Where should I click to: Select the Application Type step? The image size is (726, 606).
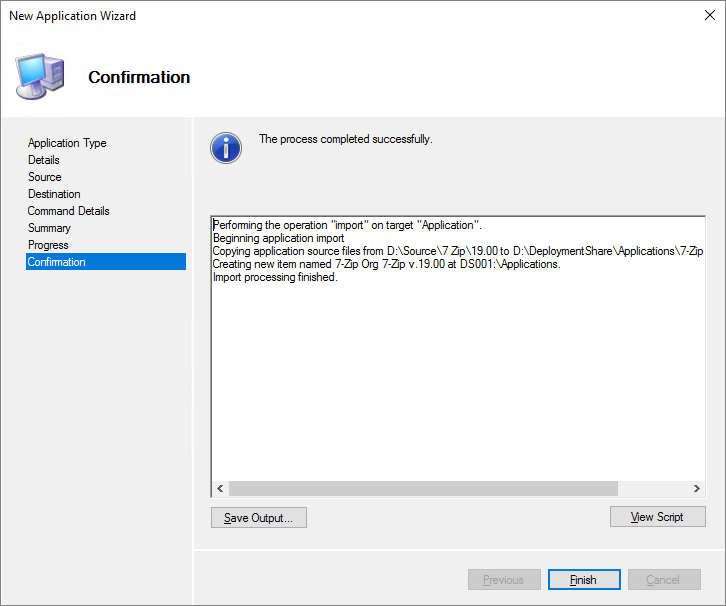click(x=67, y=143)
